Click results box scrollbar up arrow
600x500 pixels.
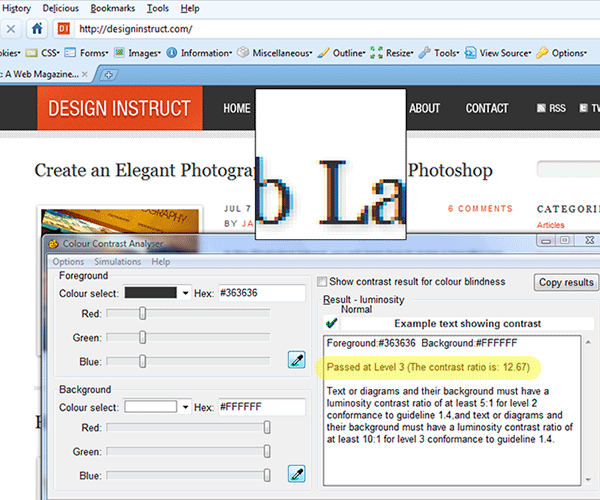point(588,342)
